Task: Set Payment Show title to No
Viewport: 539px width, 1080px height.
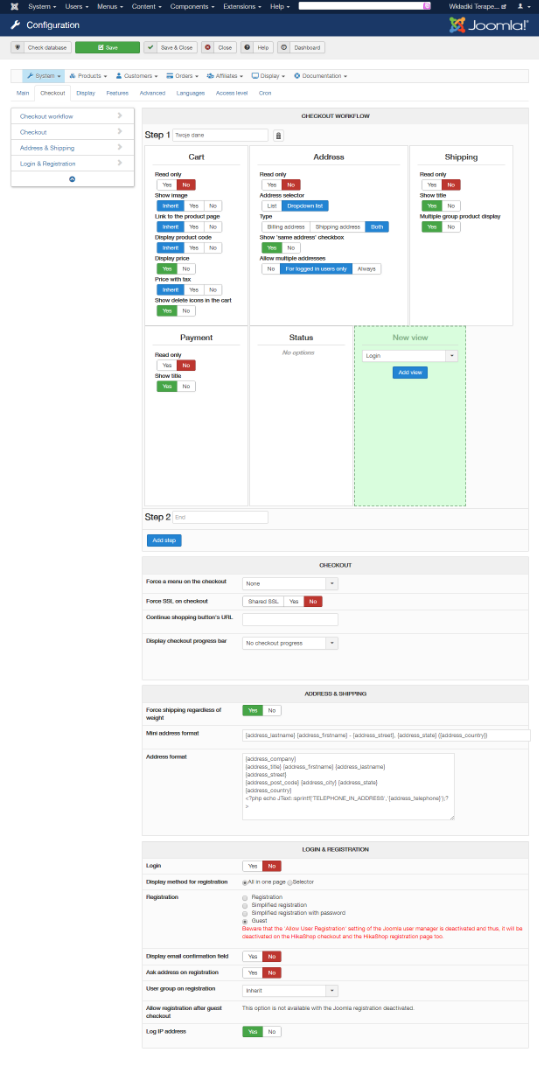Action: coord(187,386)
